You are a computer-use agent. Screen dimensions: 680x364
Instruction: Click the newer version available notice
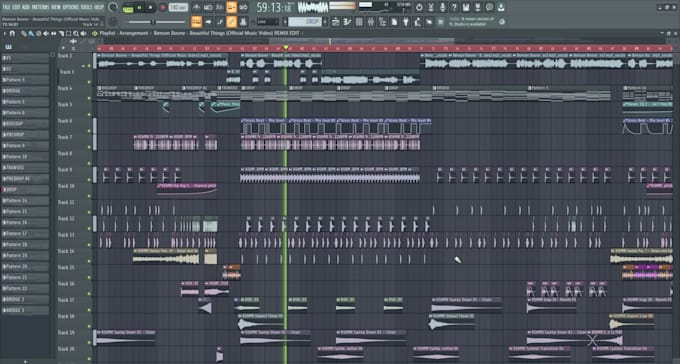click(x=472, y=22)
